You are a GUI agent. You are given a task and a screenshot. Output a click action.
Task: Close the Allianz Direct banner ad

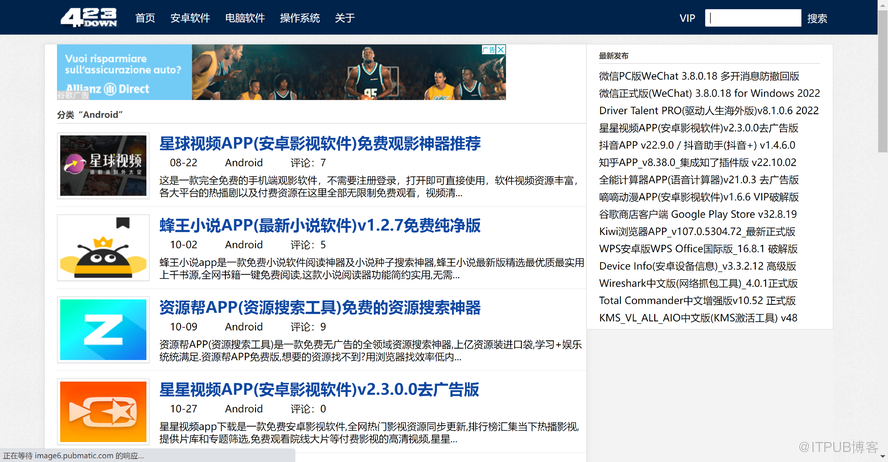tap(501, 50)
